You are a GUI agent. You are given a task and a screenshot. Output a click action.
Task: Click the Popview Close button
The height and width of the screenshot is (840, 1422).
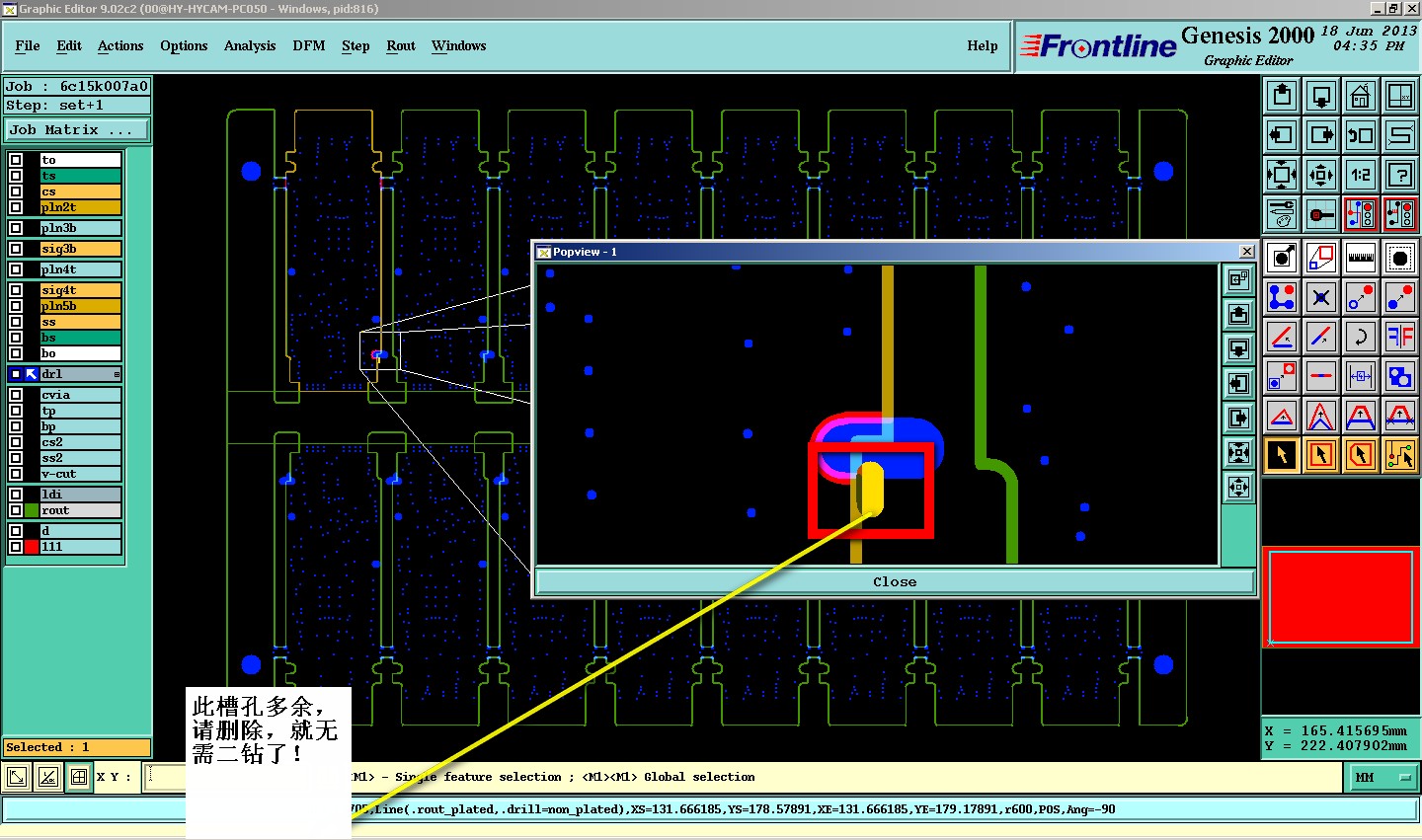click(895, 581)
